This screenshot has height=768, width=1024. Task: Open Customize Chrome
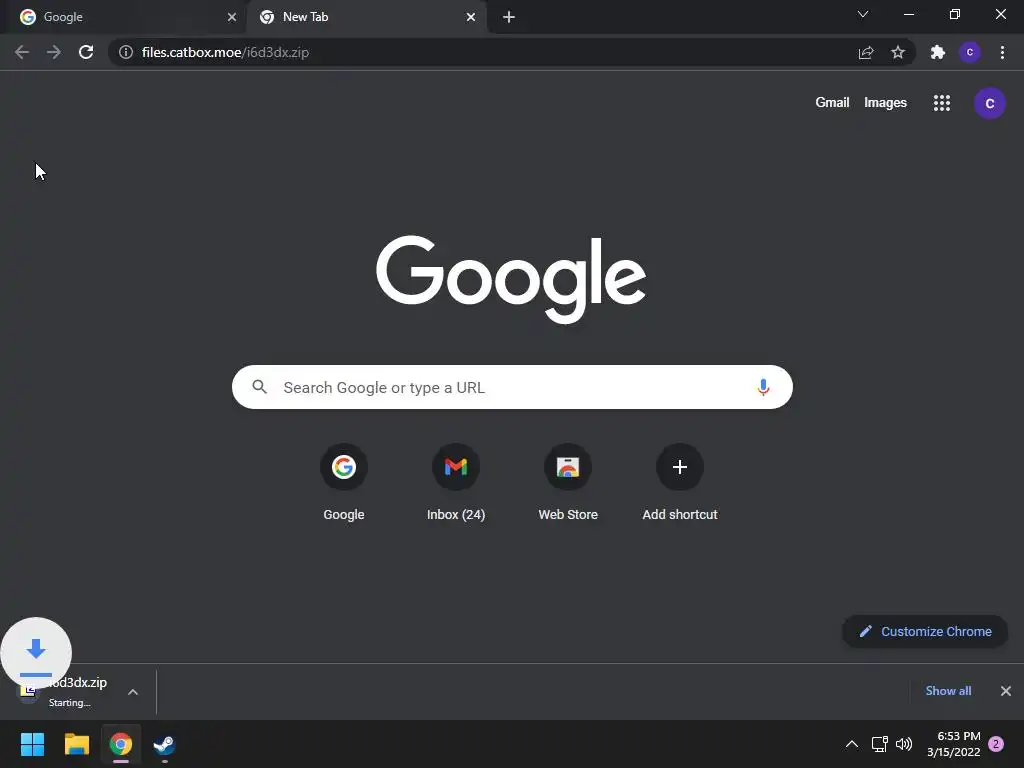(925, 632)
